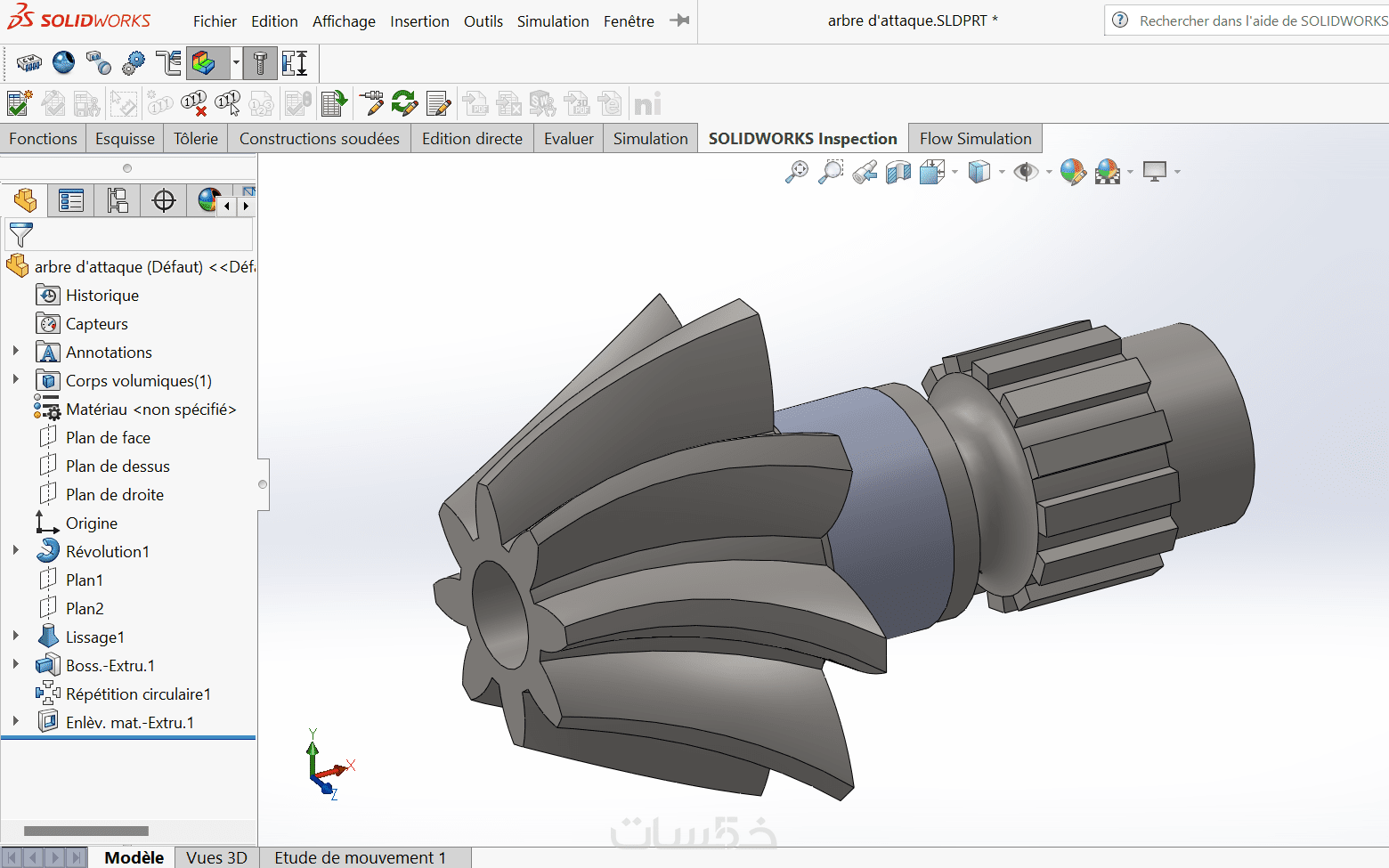Toggle the Toolbox bolt add-in icon

coord(260,63)
